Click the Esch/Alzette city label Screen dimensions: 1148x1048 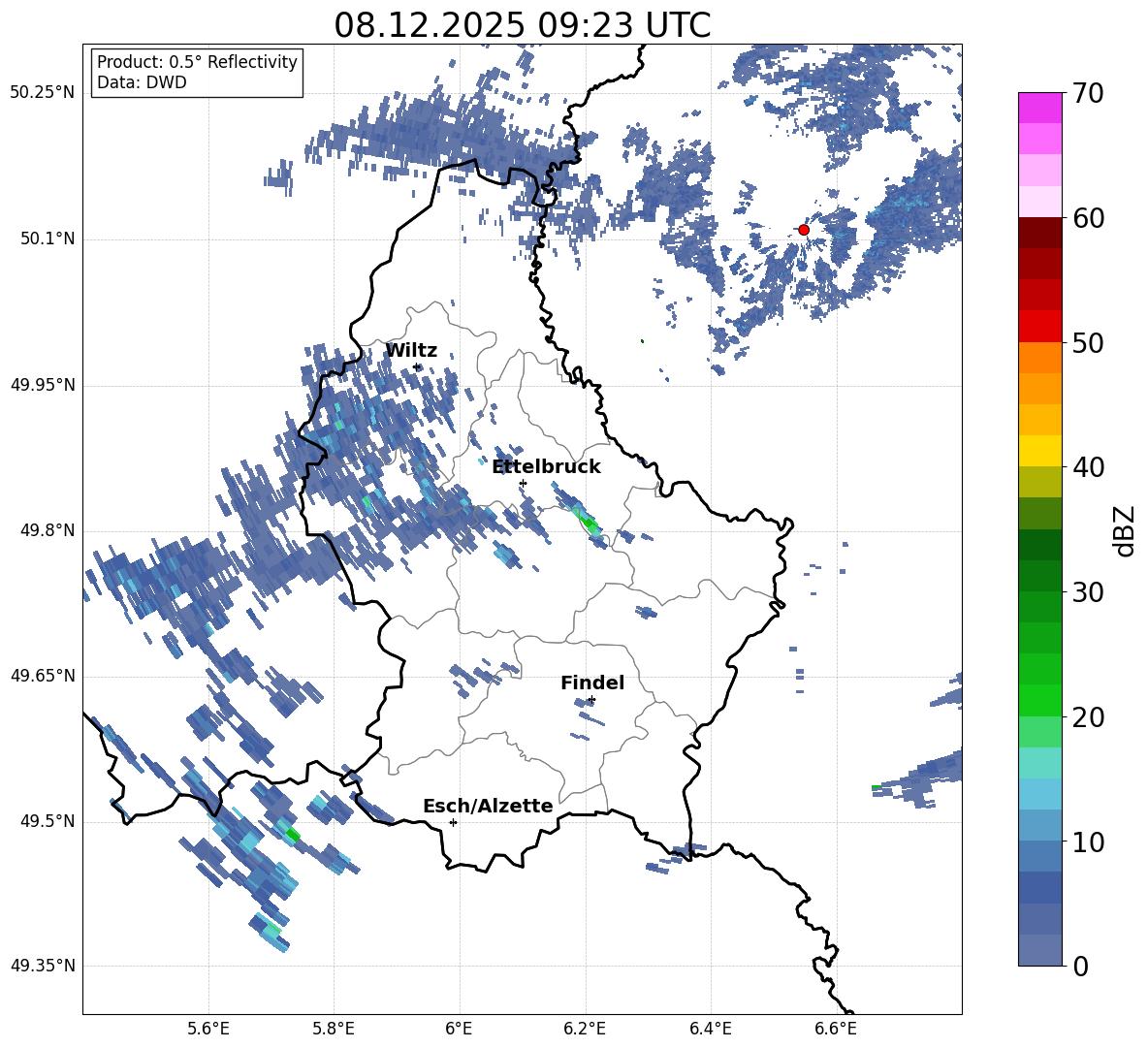point(488,806)
